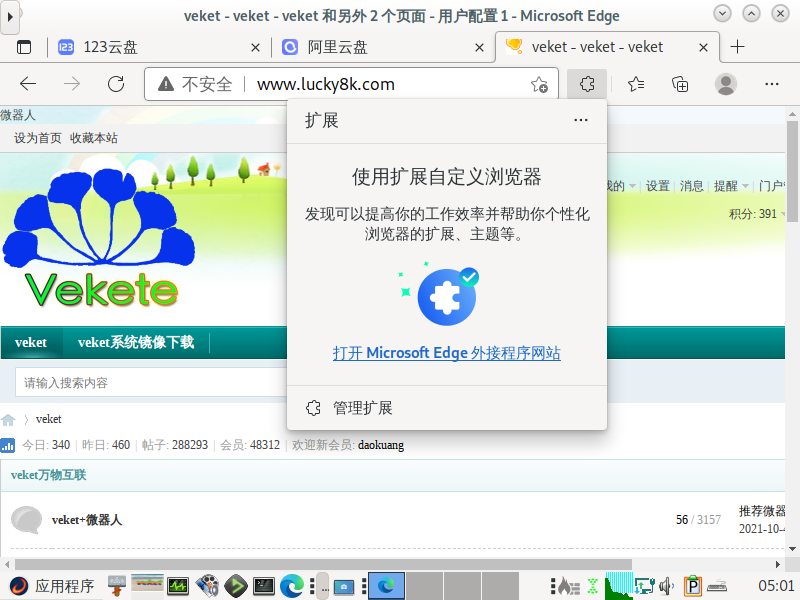Viewport: 800px width, 600px height.
Task: Open the 消息 link in the header
Action: (691, 186)
